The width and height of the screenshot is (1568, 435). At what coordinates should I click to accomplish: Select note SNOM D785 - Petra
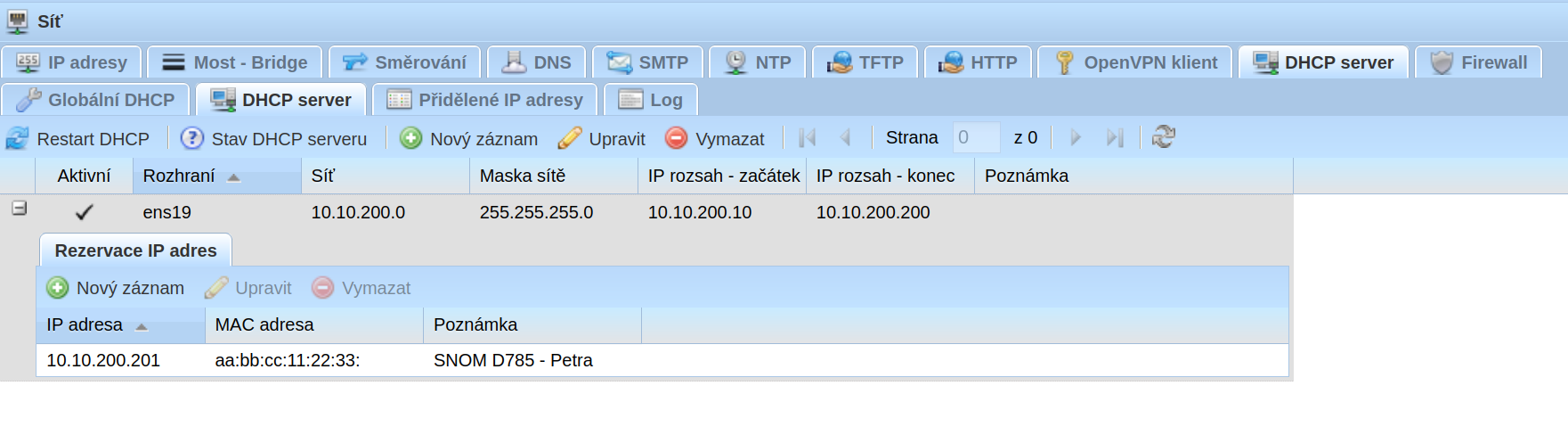click(513, 360)
